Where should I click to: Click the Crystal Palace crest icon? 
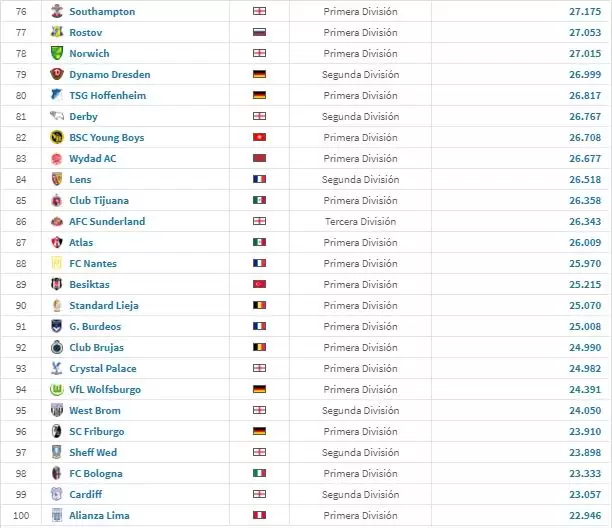56,368
